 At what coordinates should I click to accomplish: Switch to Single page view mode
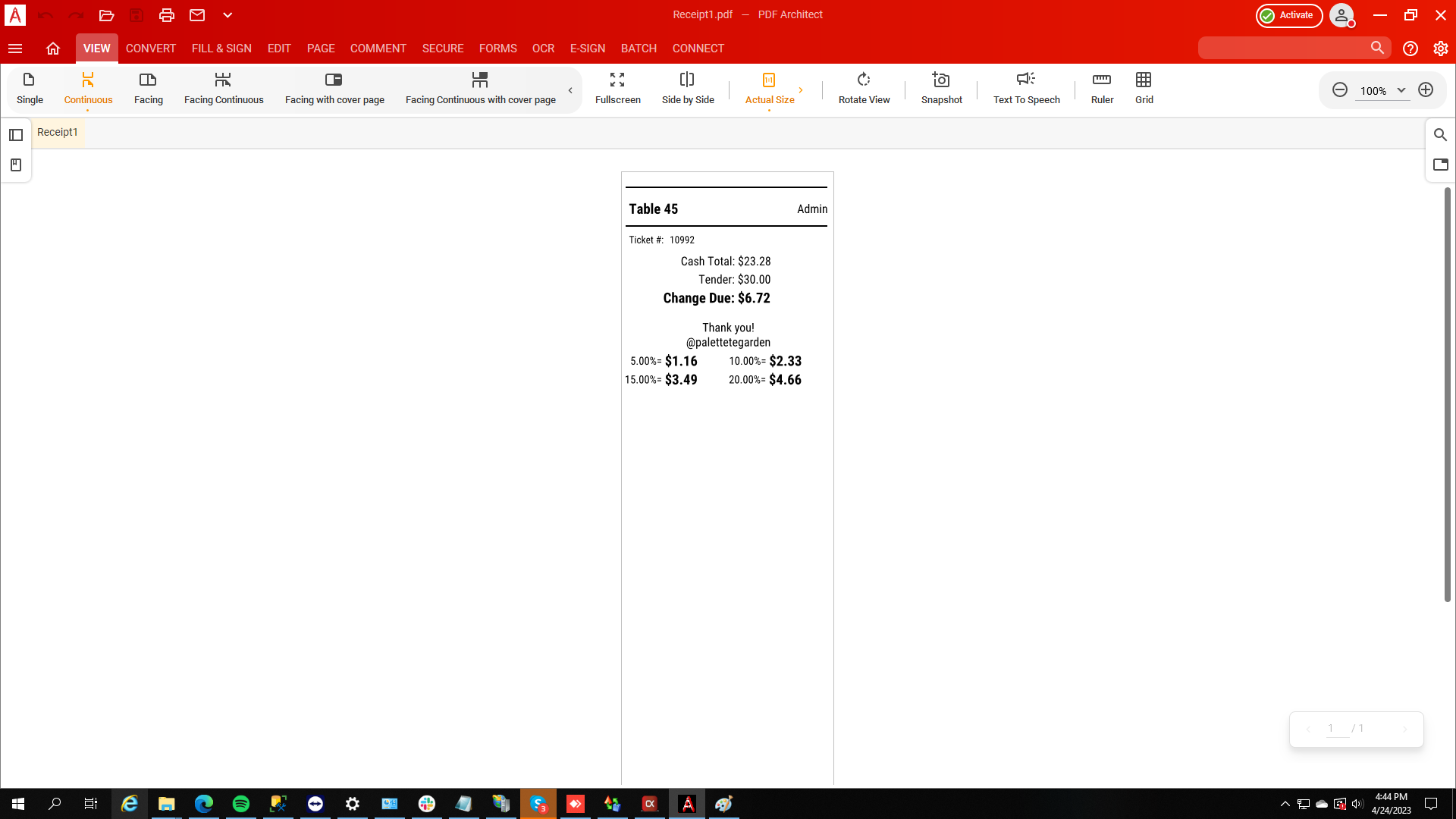30,88
